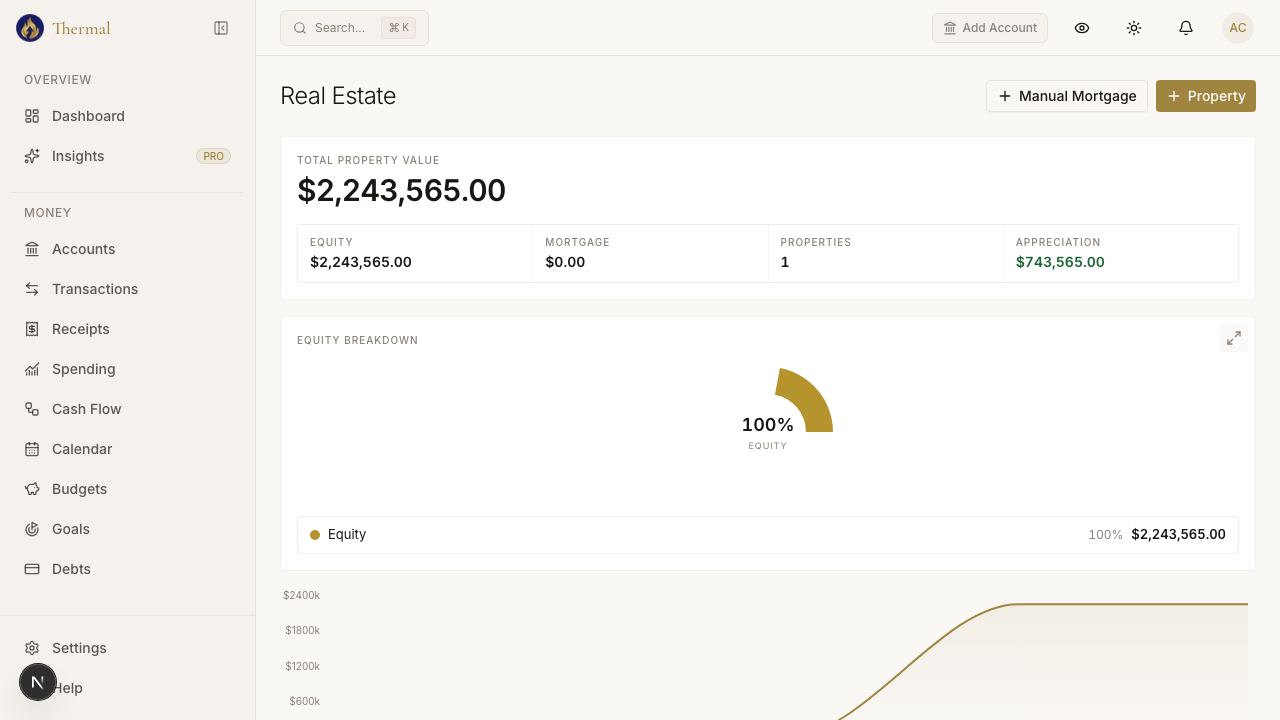Image resolution: width=1280 pixels, height=720 pixels.
Task: Add a new Property
Action: click(x=1205, y=96)
